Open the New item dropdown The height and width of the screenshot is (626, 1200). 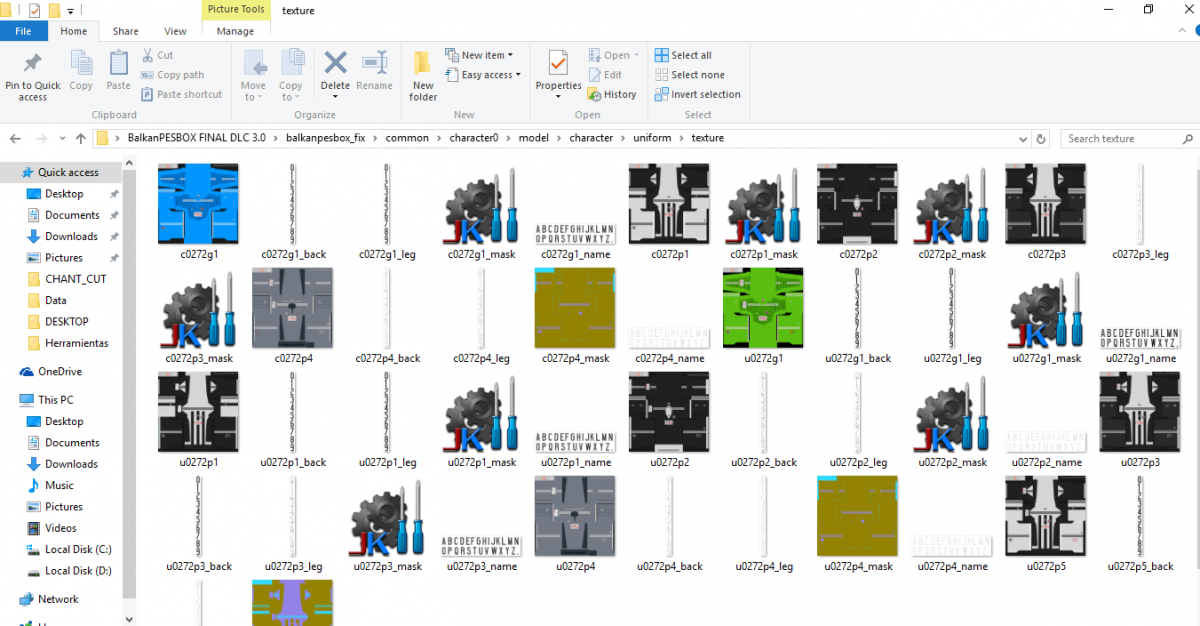pos(478,55)
